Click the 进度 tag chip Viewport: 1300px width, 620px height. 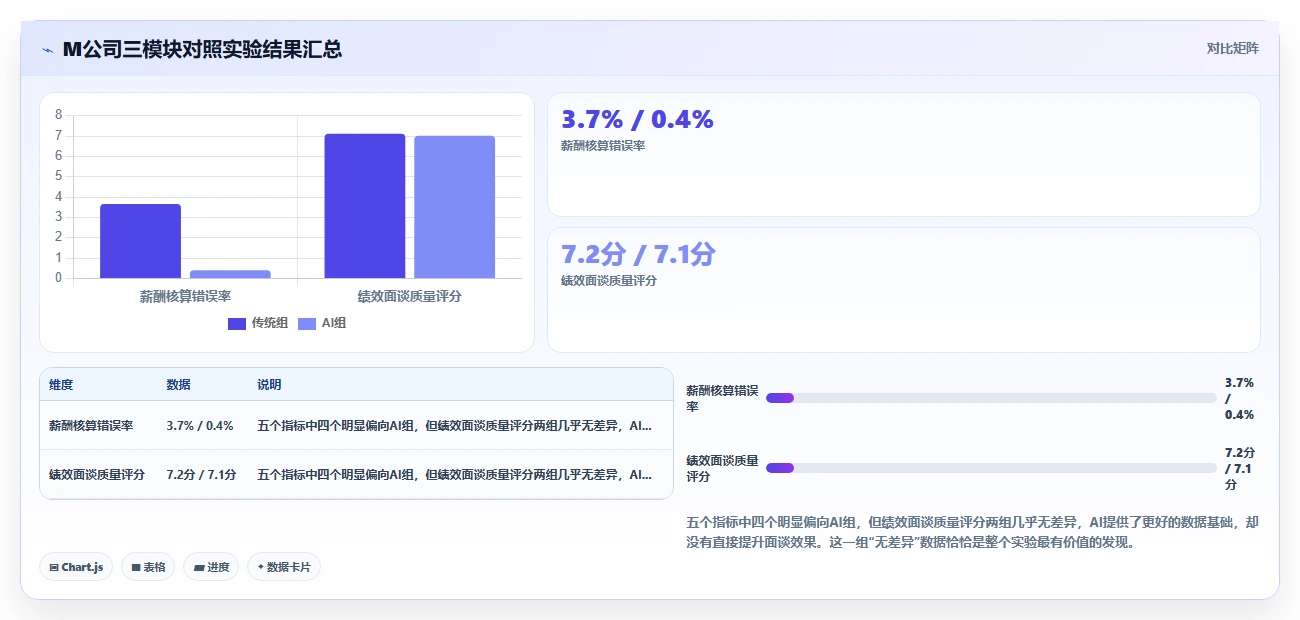click(211, 567)
